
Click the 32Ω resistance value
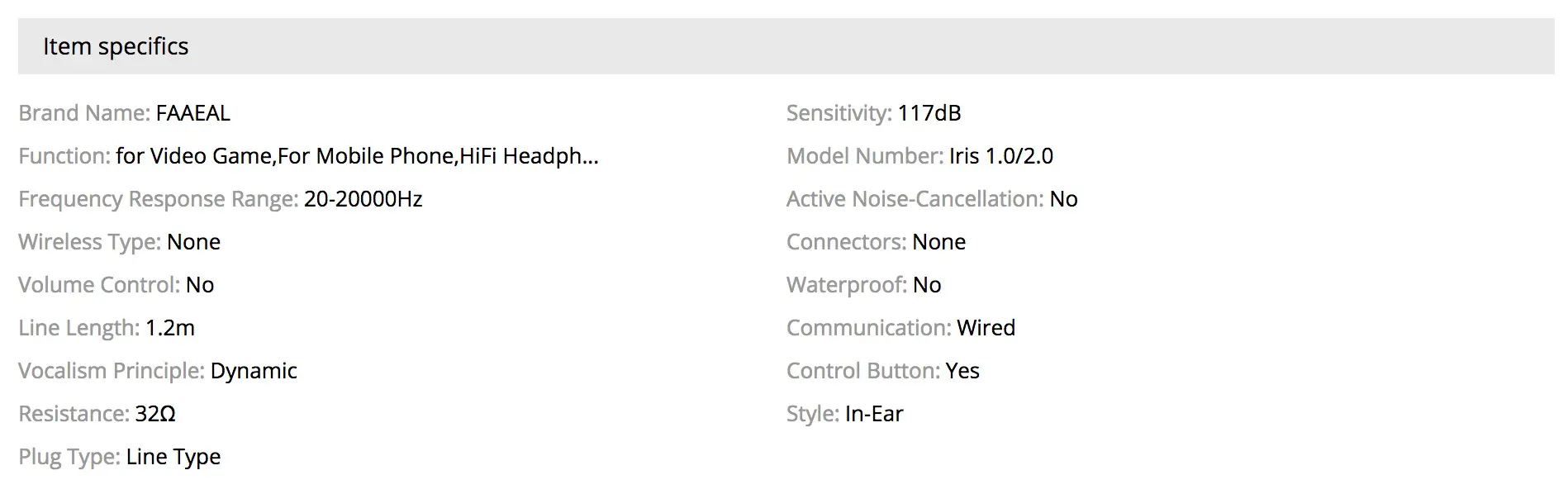coord(155,414)
